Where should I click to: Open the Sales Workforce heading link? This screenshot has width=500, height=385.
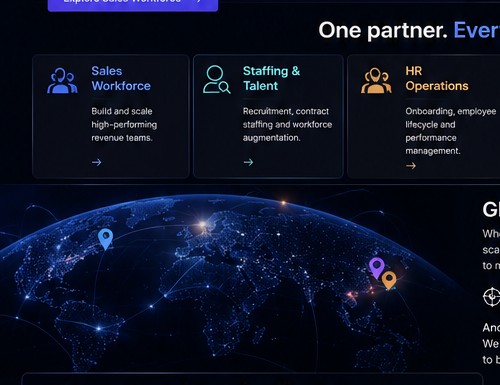coord(121,78)
